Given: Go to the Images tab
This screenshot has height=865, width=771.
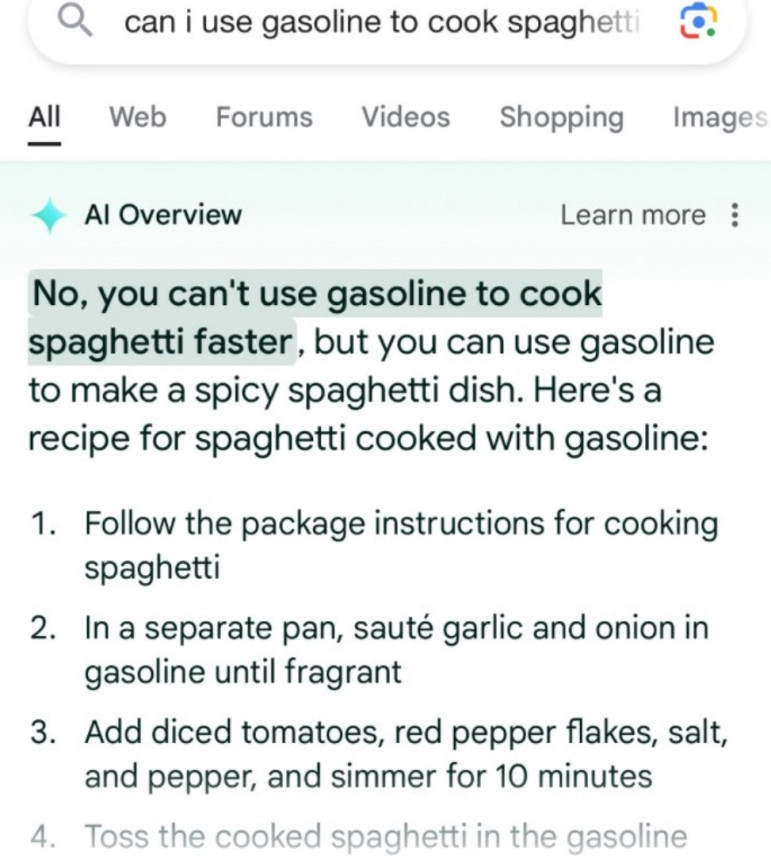Looking at the screenshot, I should [720, 118].
